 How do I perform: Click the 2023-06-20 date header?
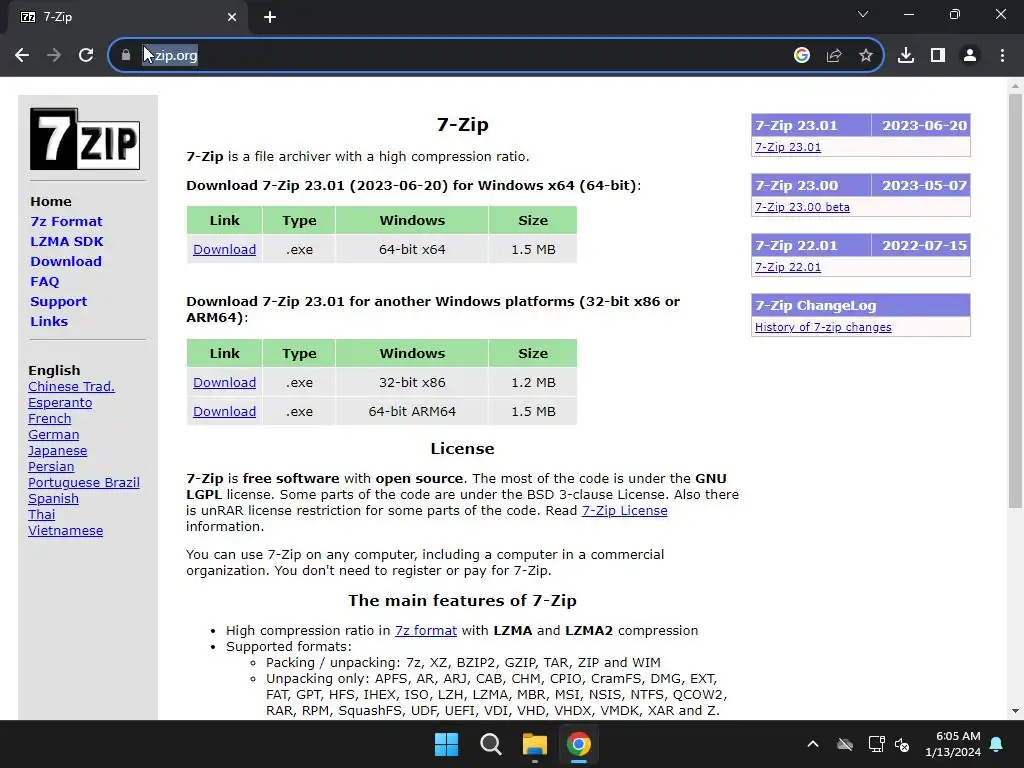coord(924,125)
